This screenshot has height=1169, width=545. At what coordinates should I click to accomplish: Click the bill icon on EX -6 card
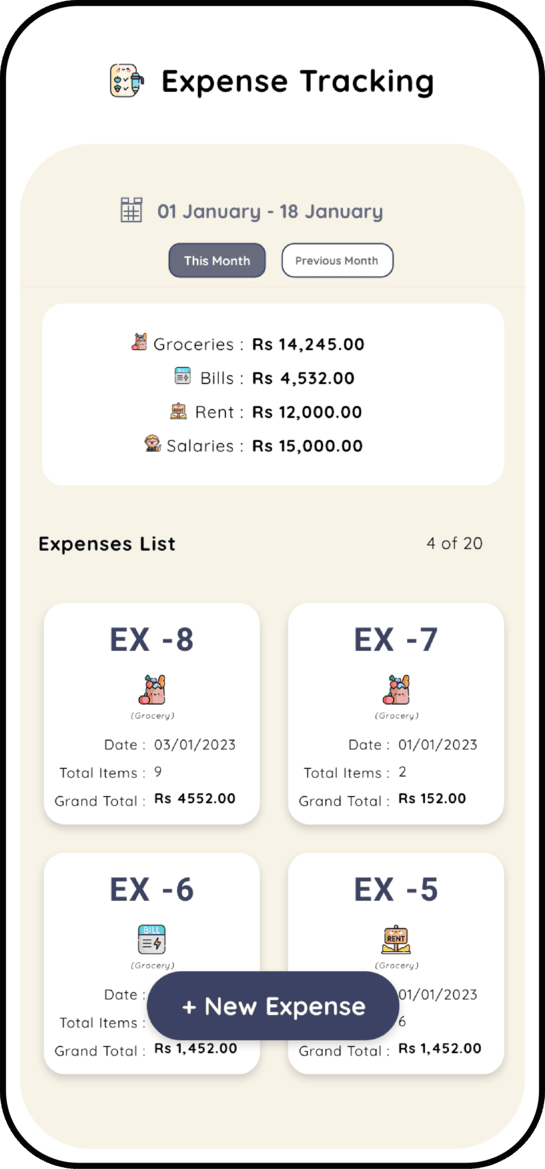[152, 939]
